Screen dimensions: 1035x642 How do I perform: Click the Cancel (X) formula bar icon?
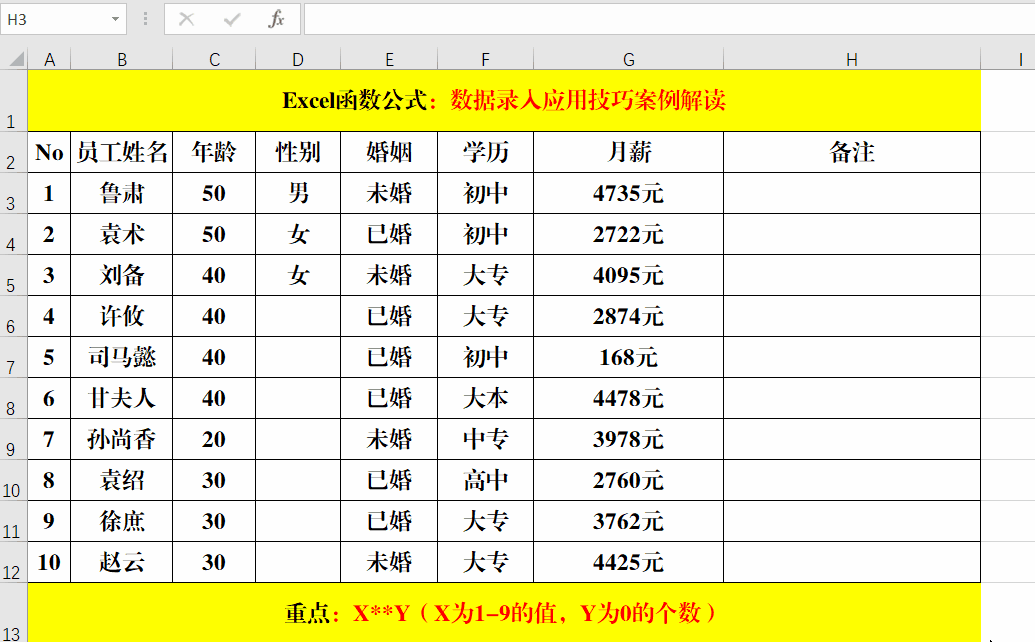pos(187,19)
